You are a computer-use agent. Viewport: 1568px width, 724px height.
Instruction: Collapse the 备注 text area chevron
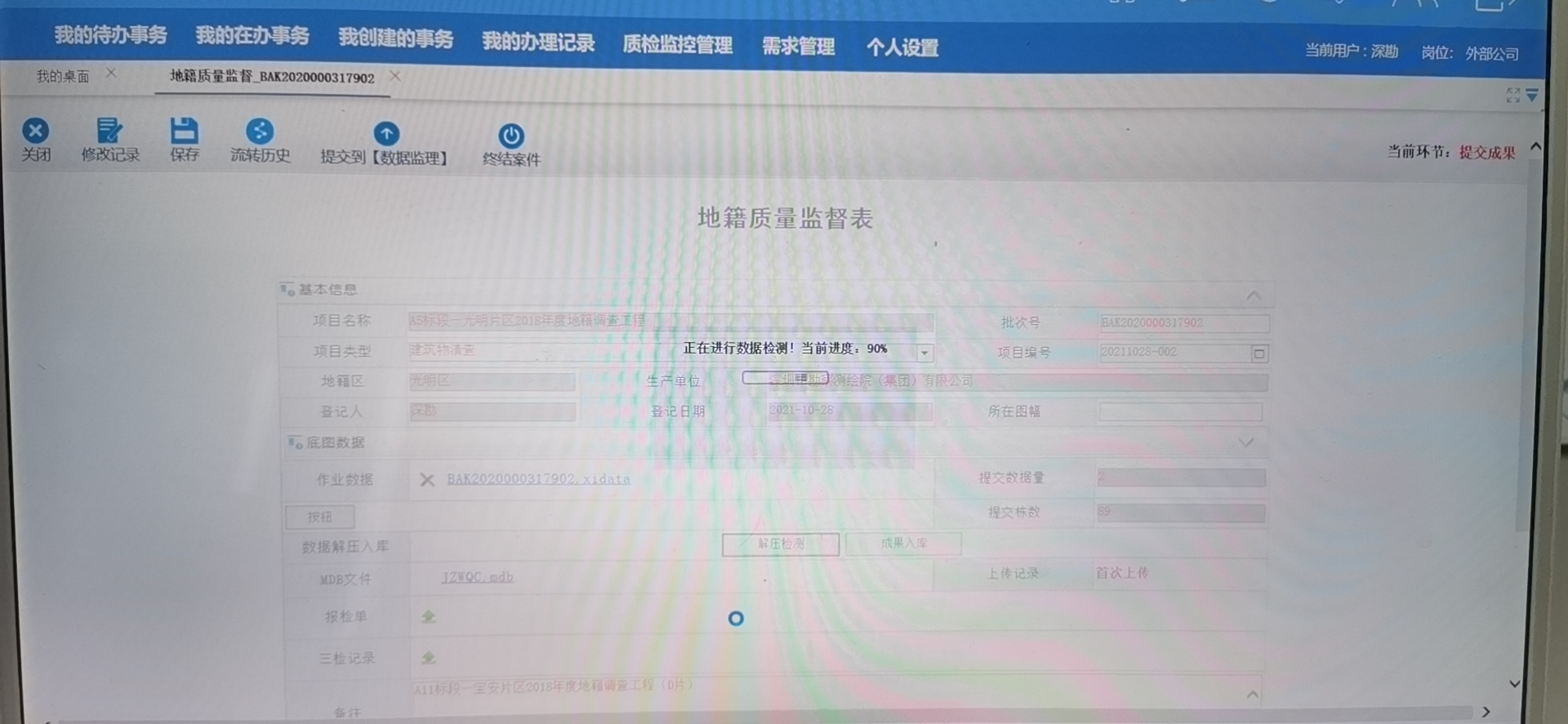(x=1252, y=694)
